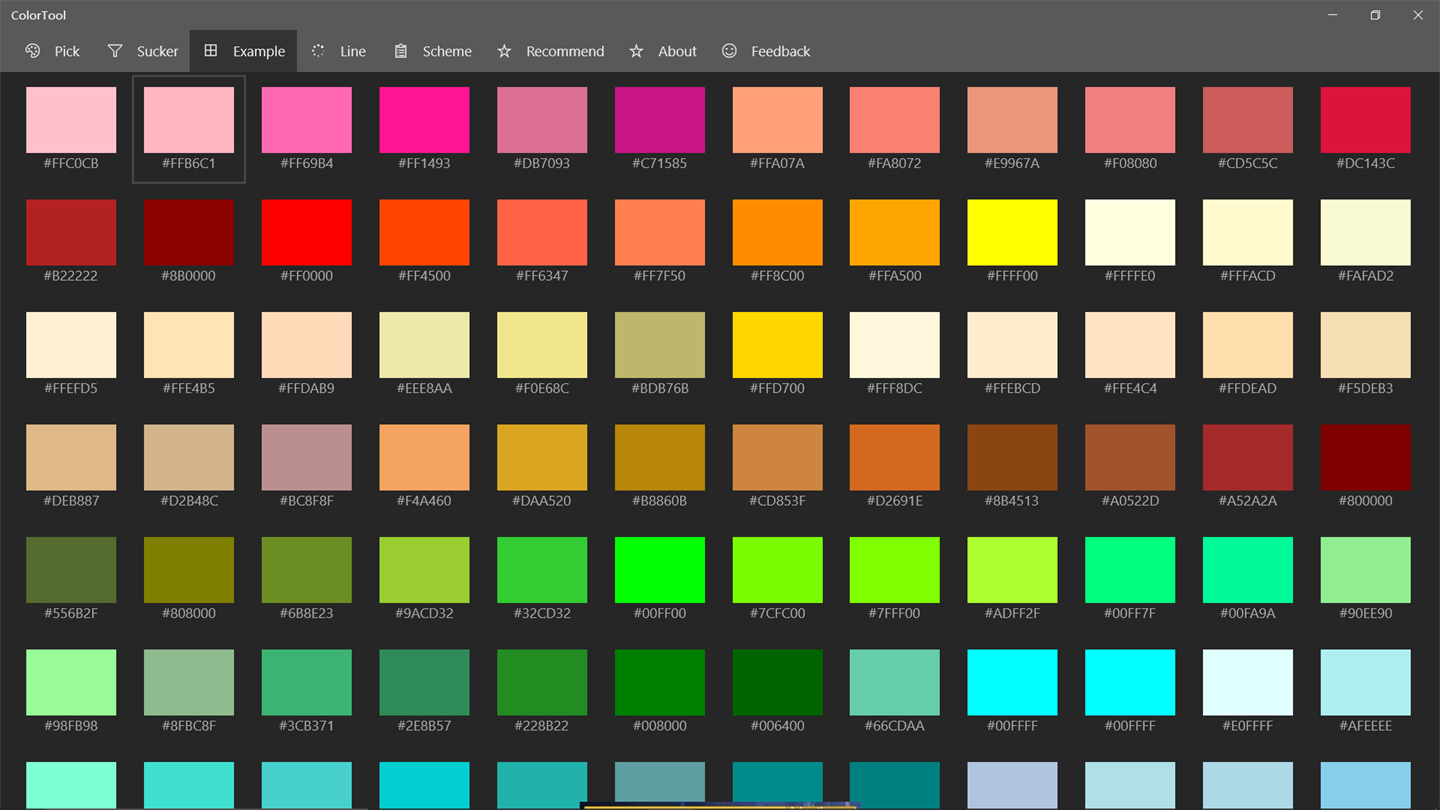Click the #00FA9A hex code label
Viewport: 1440px width, 810px height.
[x=1248, y=613]
